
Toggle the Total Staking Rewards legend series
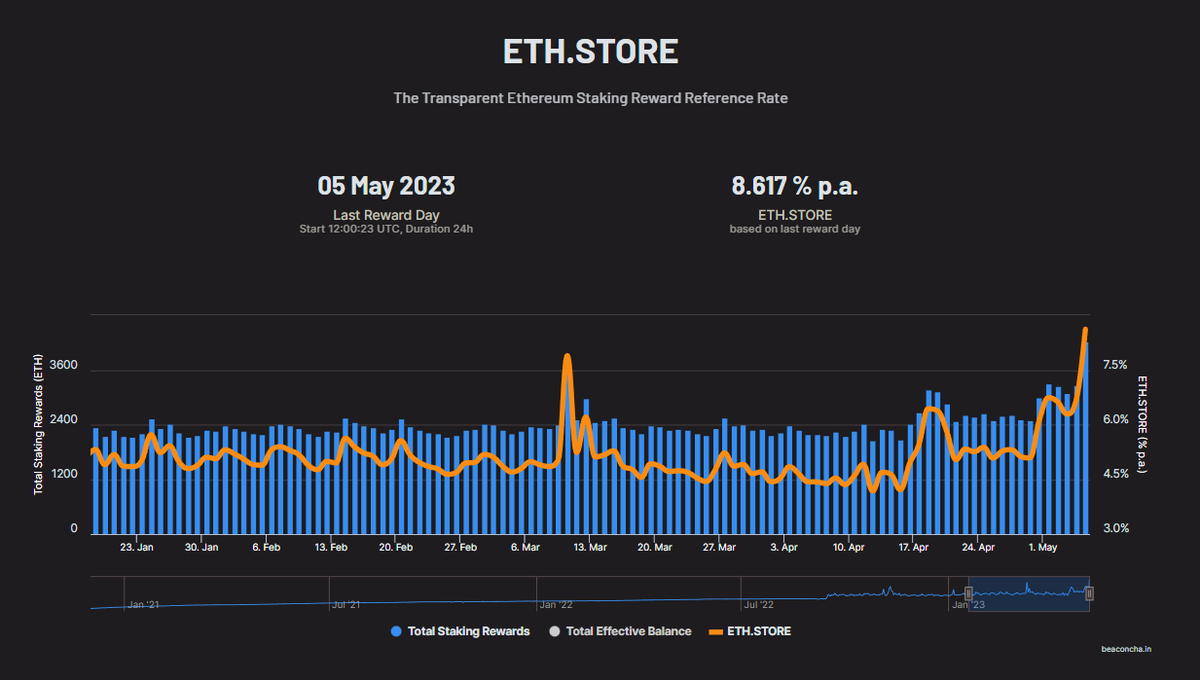(460, 631)
